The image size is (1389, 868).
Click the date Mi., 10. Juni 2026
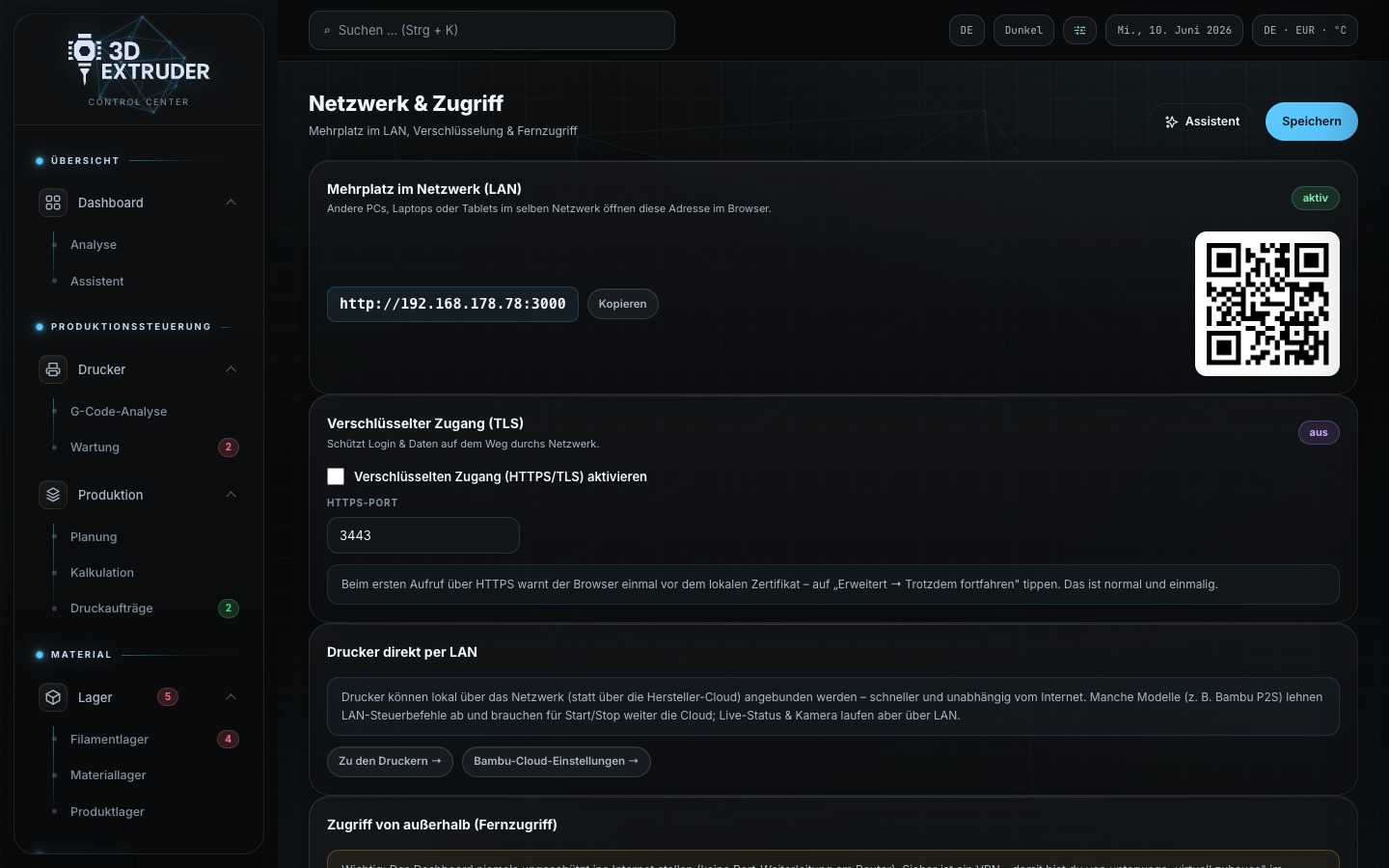click(1174, 31)
